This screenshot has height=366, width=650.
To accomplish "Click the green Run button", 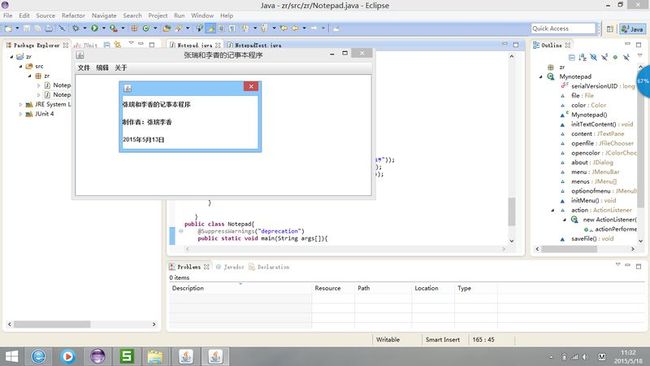I will pyautogui.click(x=95, y=28).
